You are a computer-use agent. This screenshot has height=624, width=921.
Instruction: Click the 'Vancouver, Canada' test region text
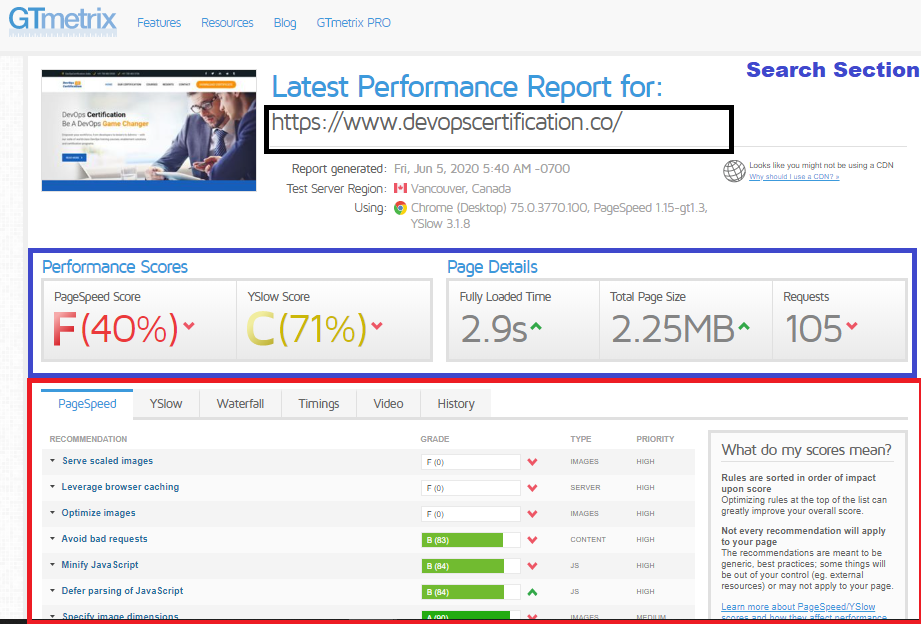coord(461,189)
